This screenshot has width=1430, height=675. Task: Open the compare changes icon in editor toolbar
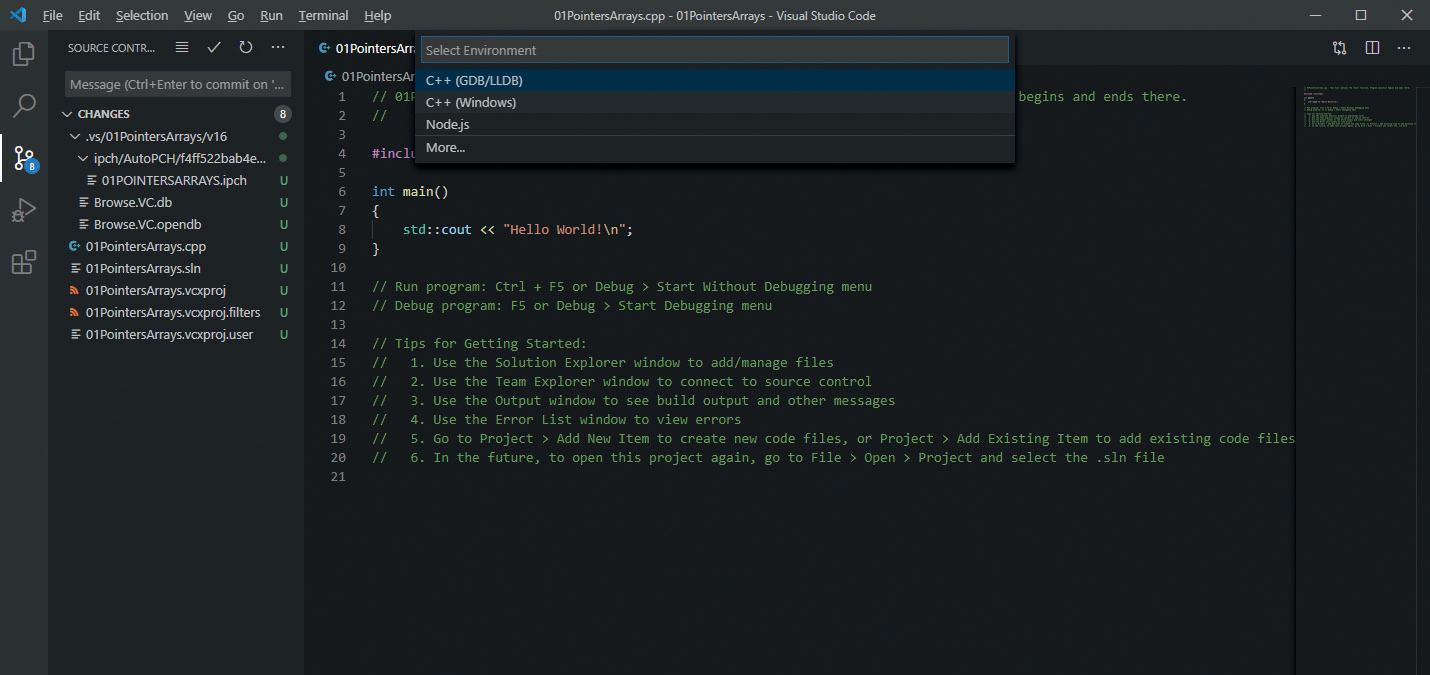[x=1339, y=48]
